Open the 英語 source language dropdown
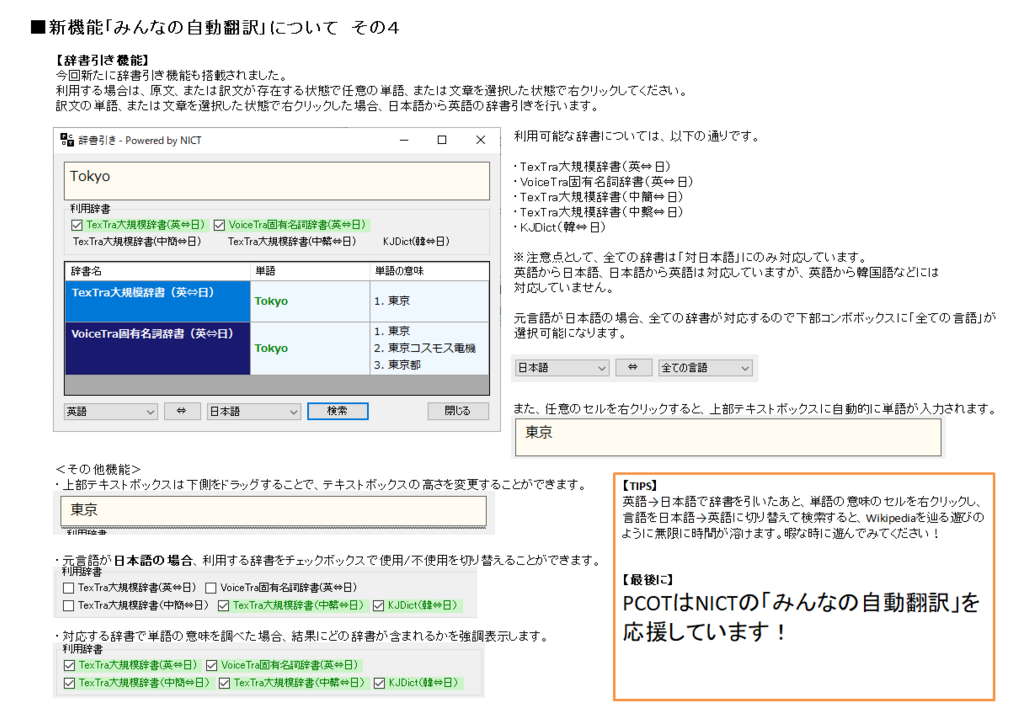 tap(110, 411)
